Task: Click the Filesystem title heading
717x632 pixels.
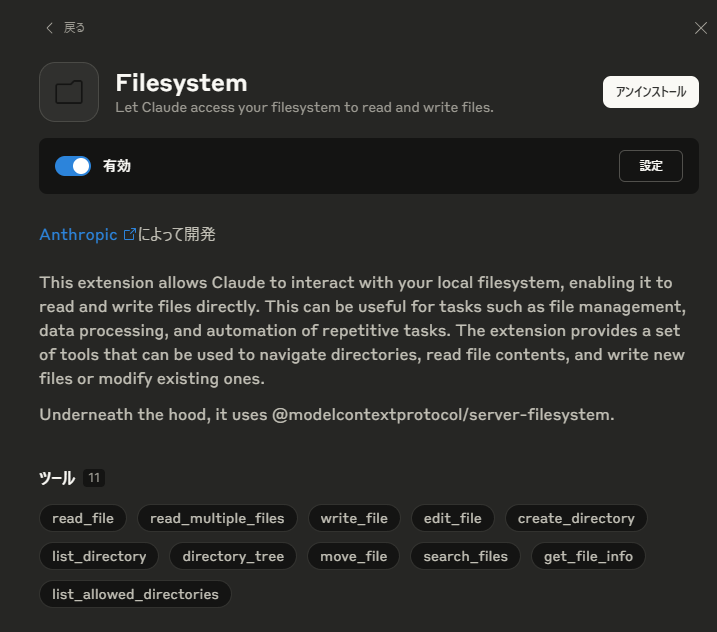Action: click(x=182, y=83)
